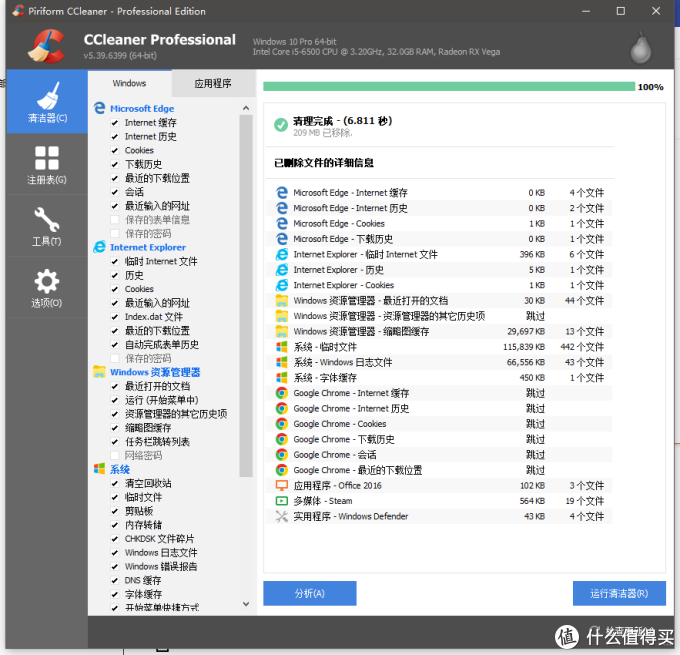Viewport: 680px width, 655px height.
Task: Click the 442 个文件 count value
Action: (x=582, y=347)
